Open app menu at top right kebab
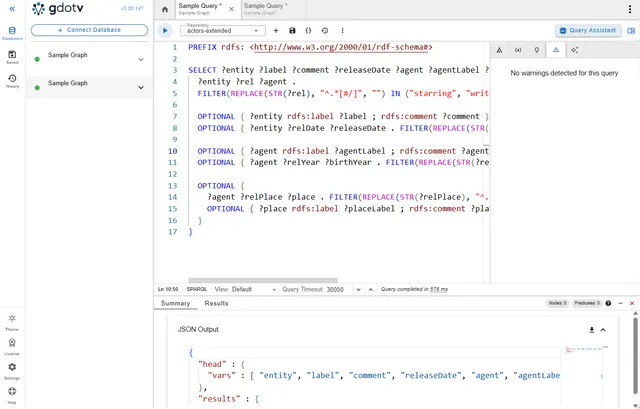The width and height of the screenshot is (640, 409). [630, 10]
